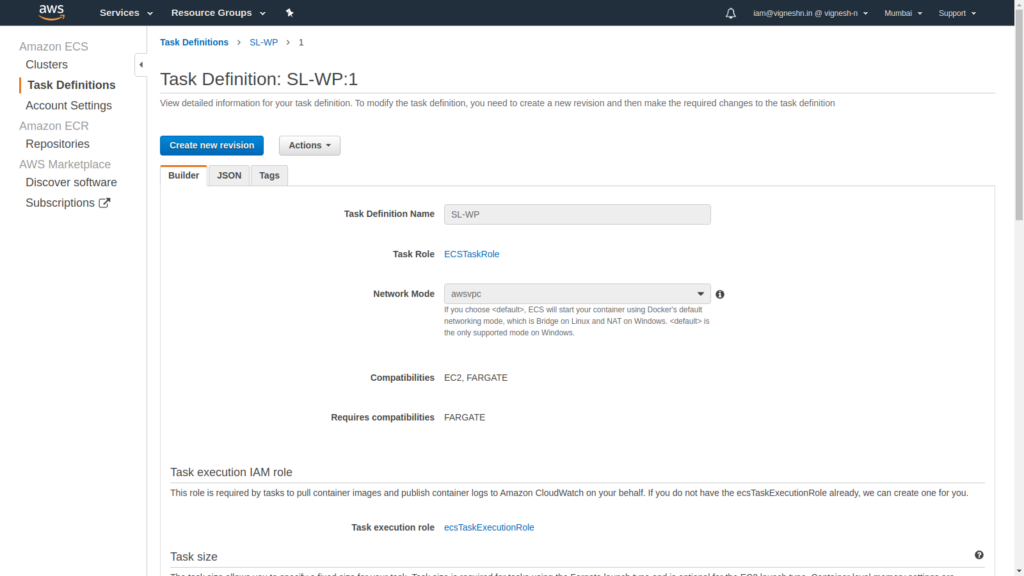Image resolution: width=1024 pixels, height=576 pixels.
Task: Select Task Definitions in sidebar
Action: (x=71, y=85)
